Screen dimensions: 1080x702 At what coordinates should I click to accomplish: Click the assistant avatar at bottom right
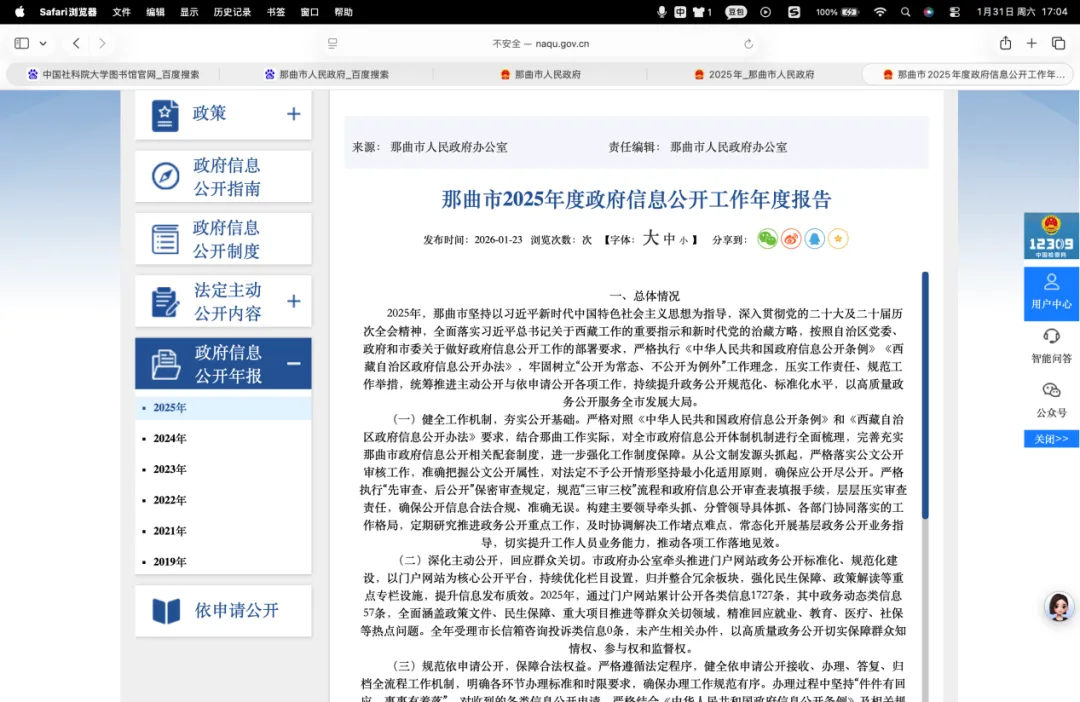(1059, 606)
